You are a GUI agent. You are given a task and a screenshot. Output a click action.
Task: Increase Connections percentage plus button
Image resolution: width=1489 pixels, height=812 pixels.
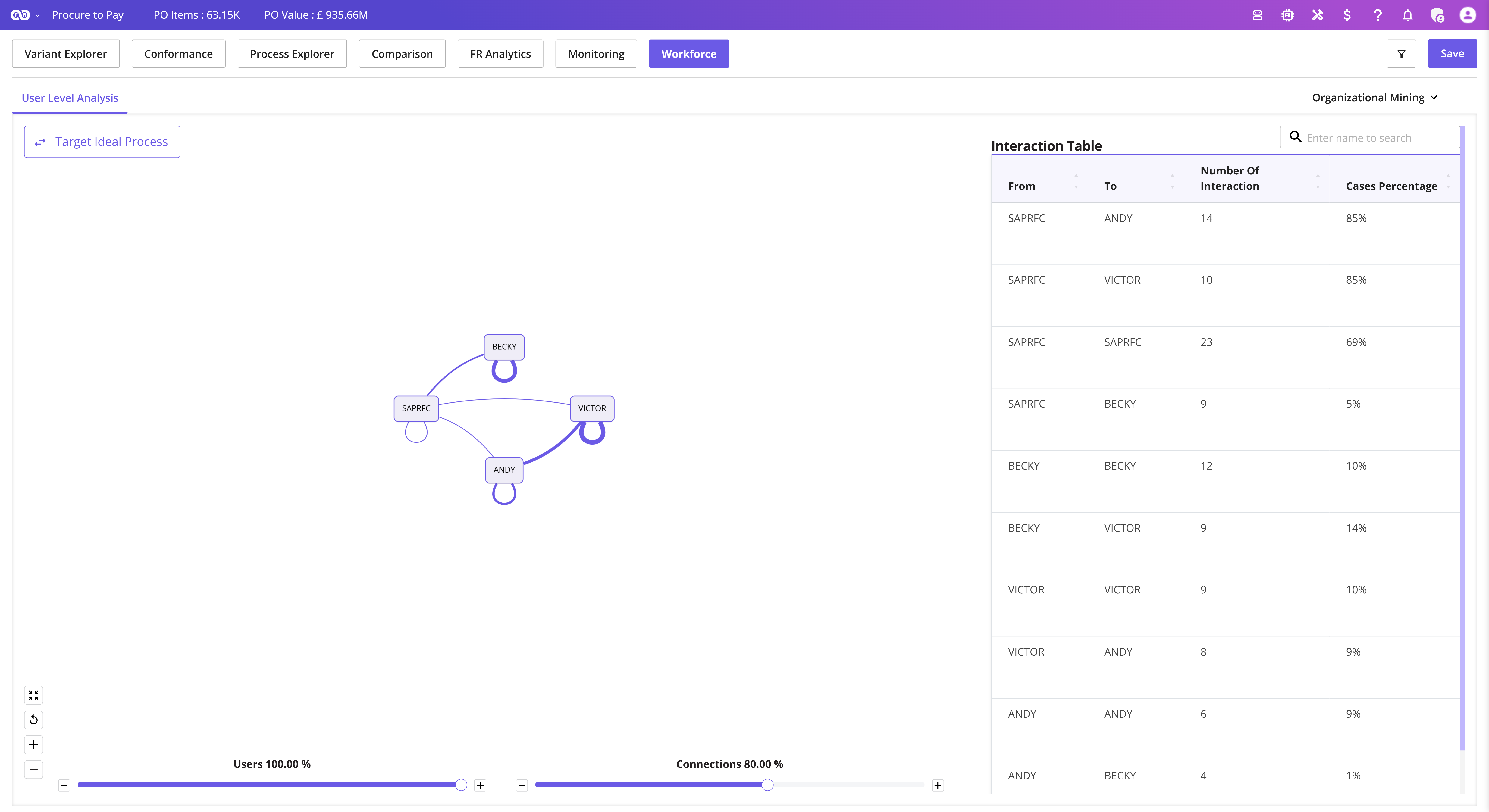point(938,785)
